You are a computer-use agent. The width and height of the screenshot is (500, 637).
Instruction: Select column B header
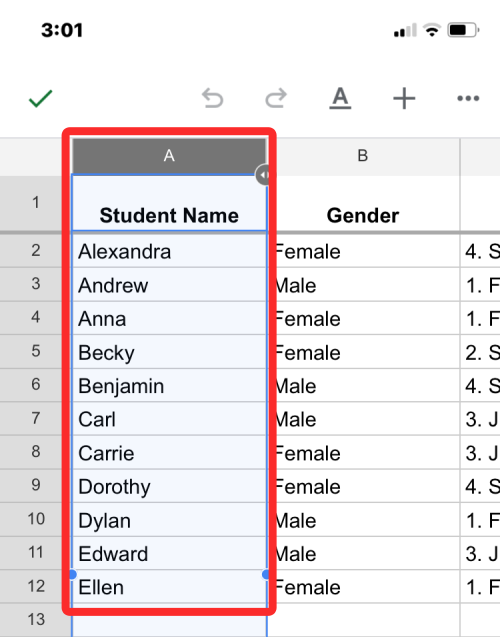[x=363, y=156]
